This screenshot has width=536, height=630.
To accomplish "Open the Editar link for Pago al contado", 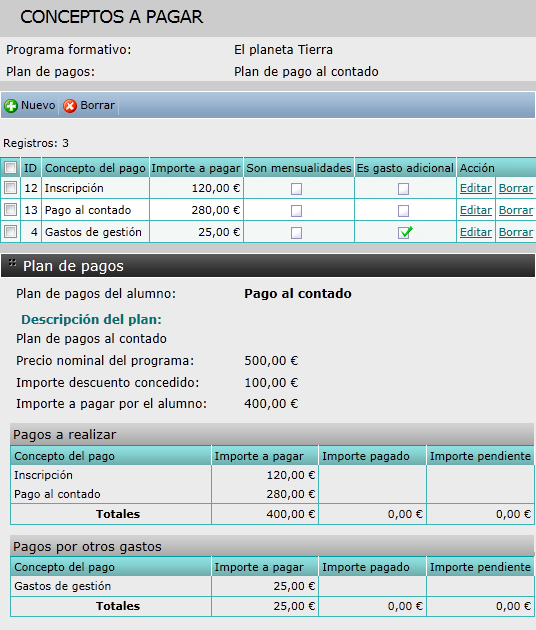I will click(476, 210).
